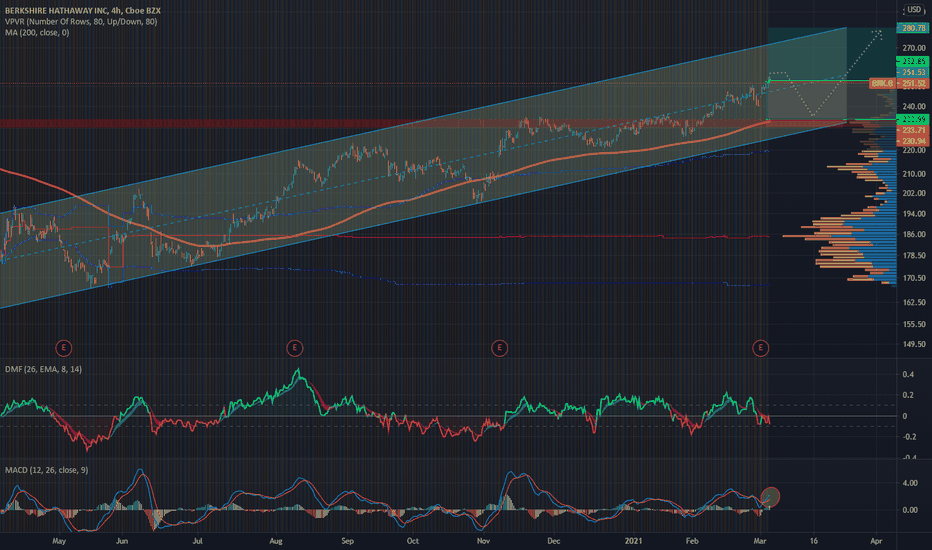Click the 240.00 price axis value

914,106
